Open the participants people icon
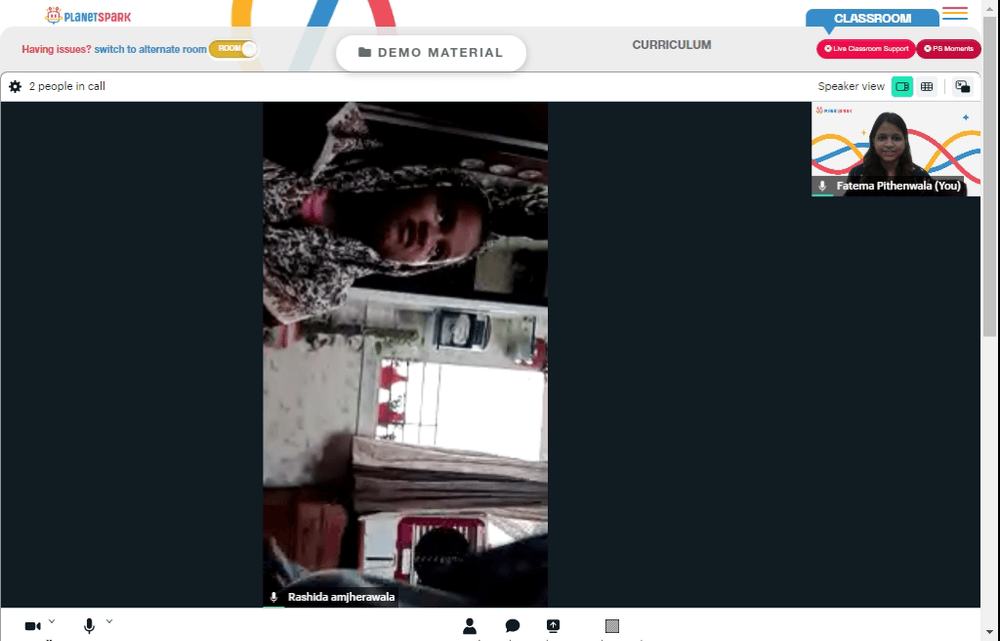 (469, 626)
